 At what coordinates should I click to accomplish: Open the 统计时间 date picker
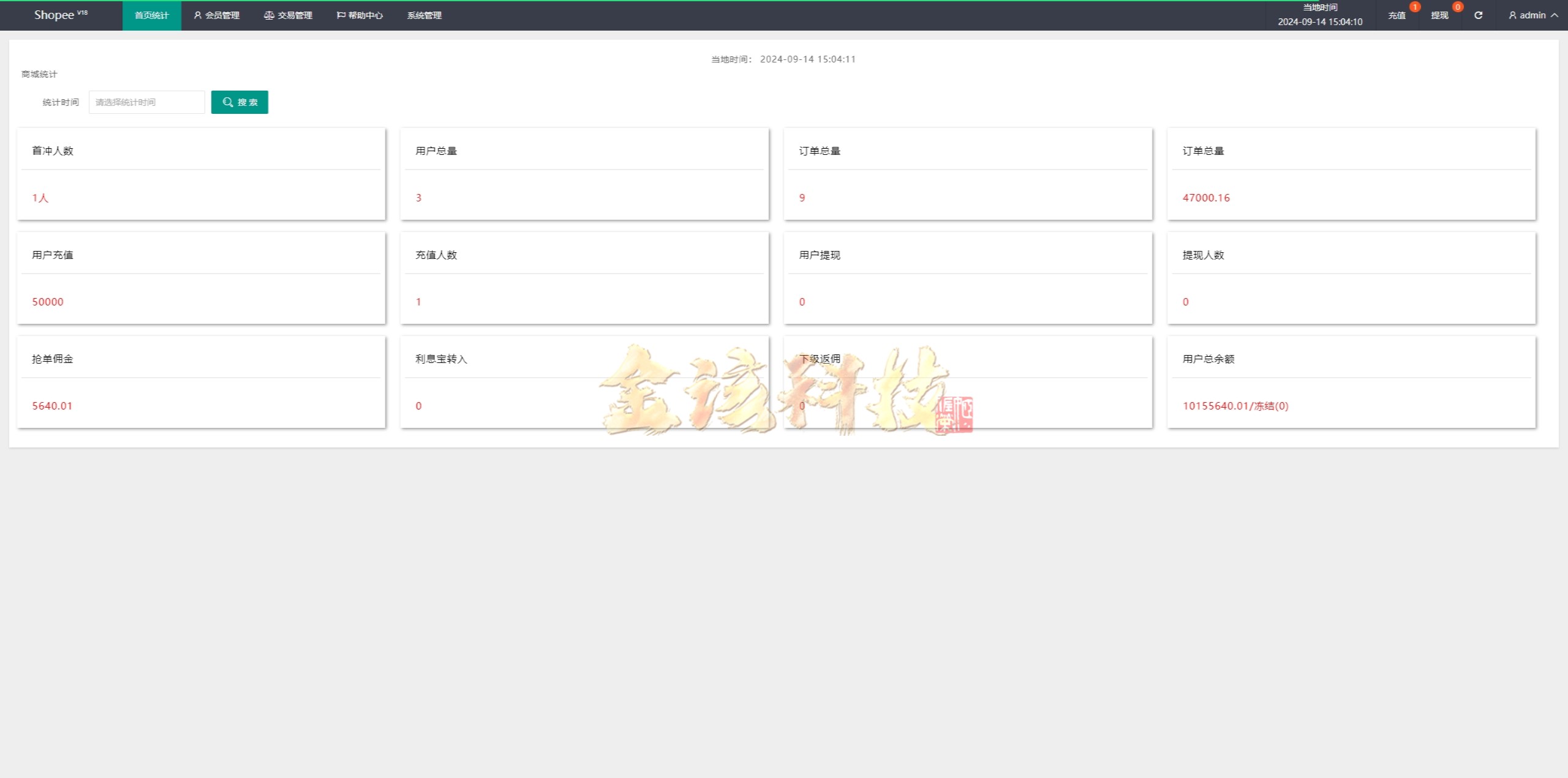(x=146, y=102)
